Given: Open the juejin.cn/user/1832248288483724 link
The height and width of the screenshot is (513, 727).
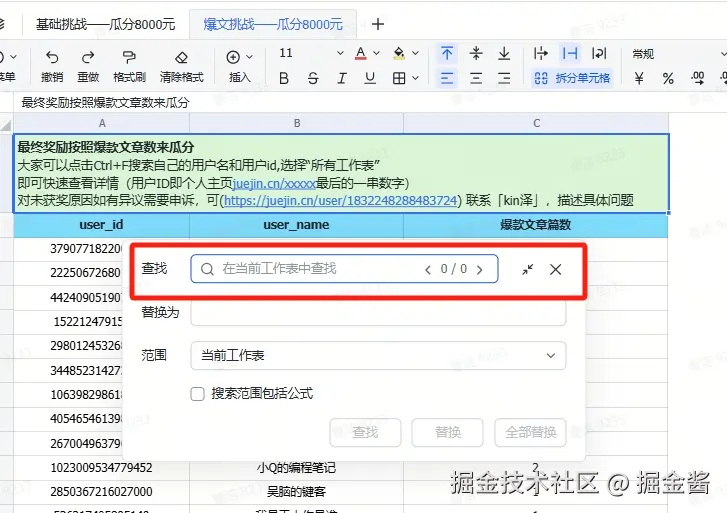Looking at the screenshot, I should (341, 200).
